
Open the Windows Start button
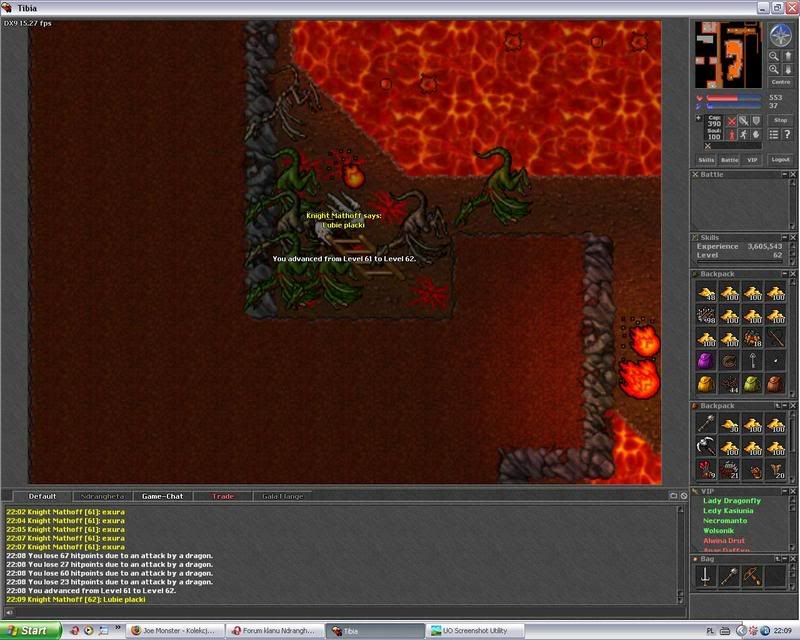click(31, 631)
